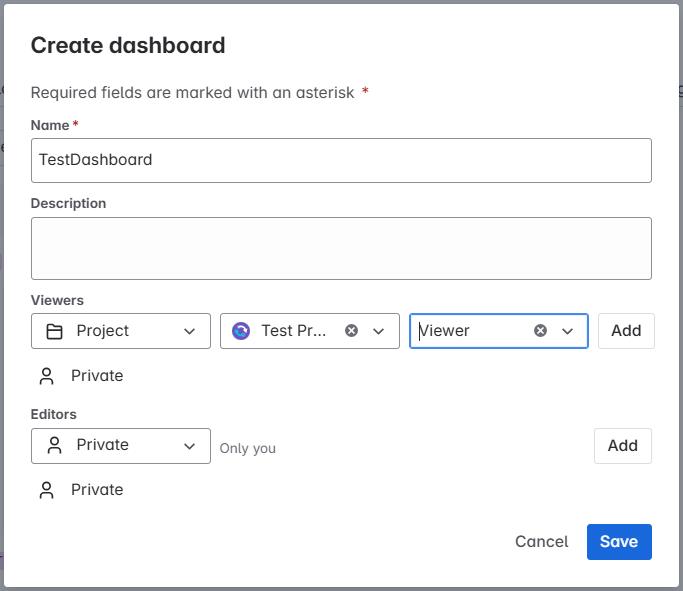Add the selected editor permission

622,446
